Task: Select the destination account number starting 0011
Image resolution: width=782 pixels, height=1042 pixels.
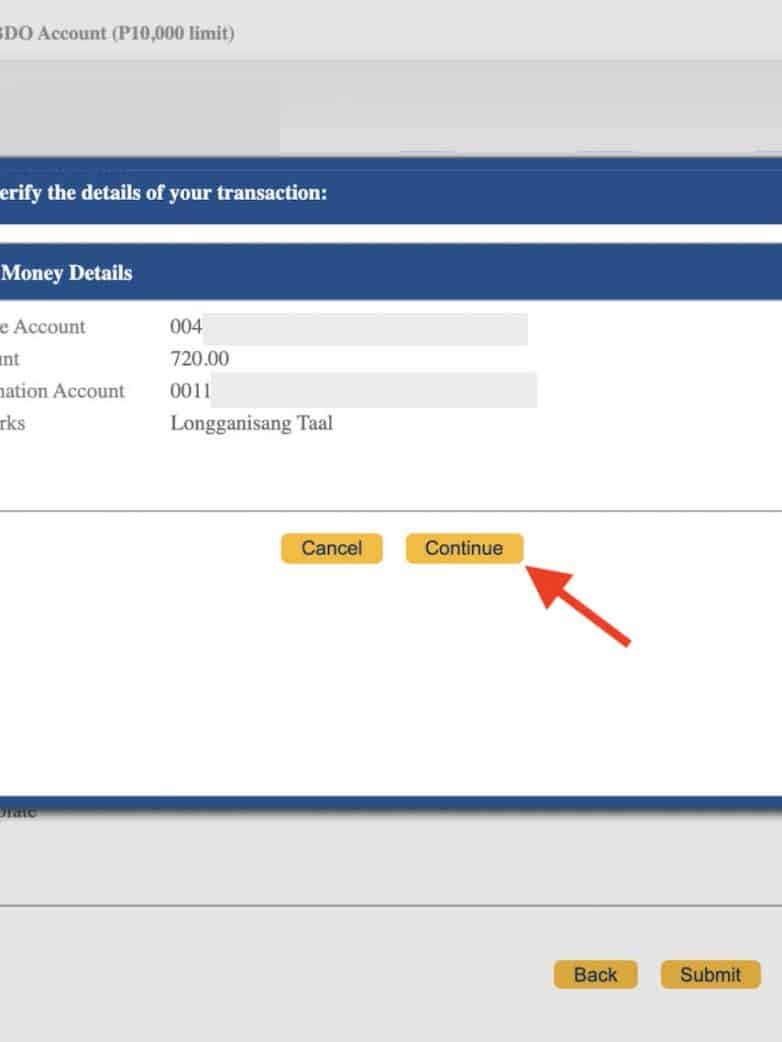Action: (x=191, y=391)
